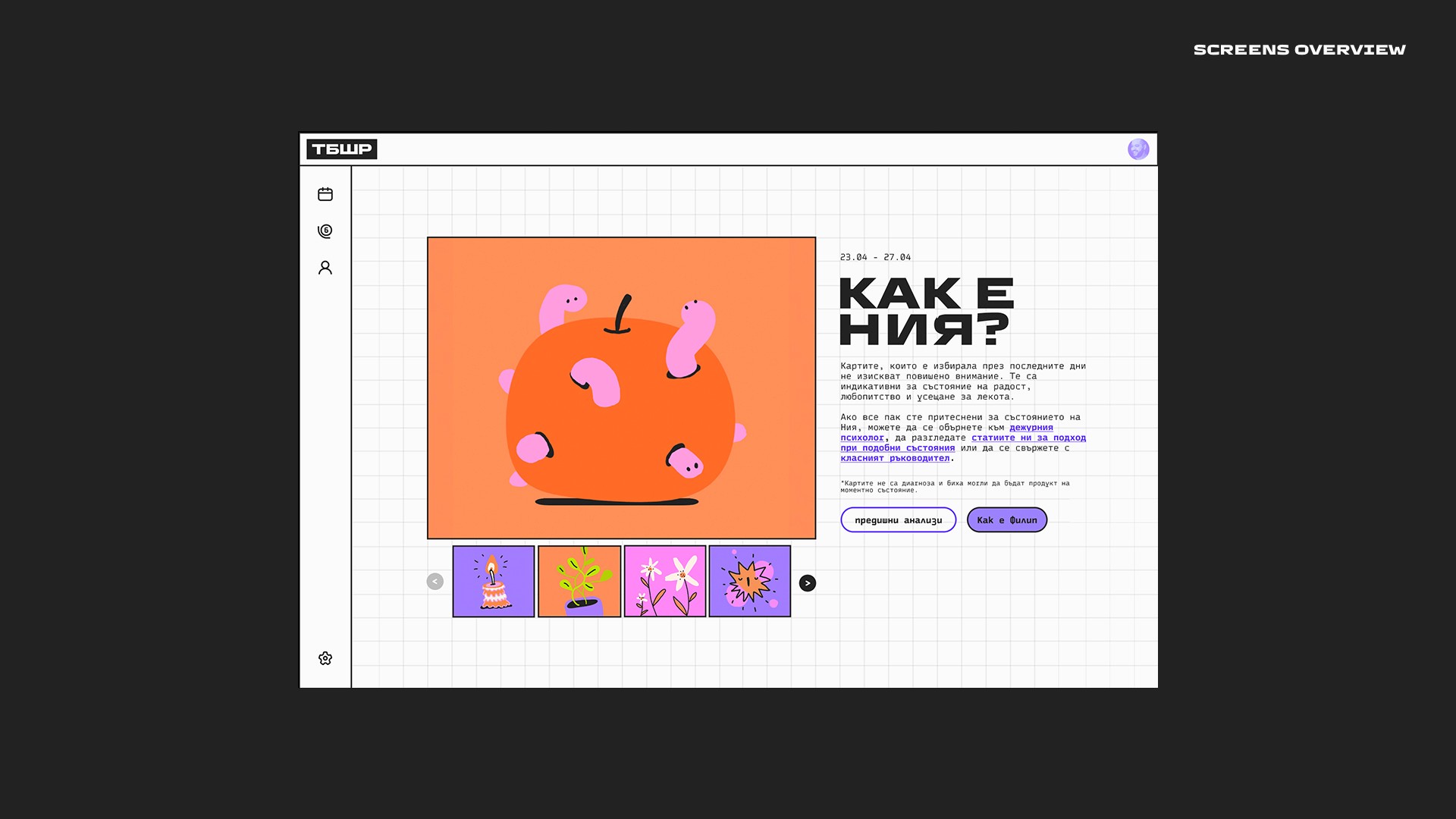The image size is (1456, 819).
Task: Click the ТБШР logo
Action: pyautogui.click(x=342, y=149)
